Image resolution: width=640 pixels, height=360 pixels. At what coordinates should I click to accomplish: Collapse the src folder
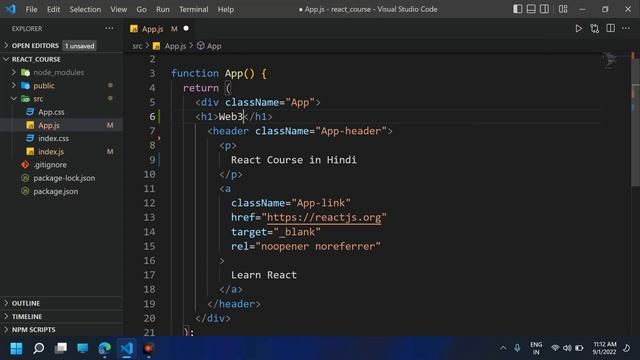coord(38,99)
